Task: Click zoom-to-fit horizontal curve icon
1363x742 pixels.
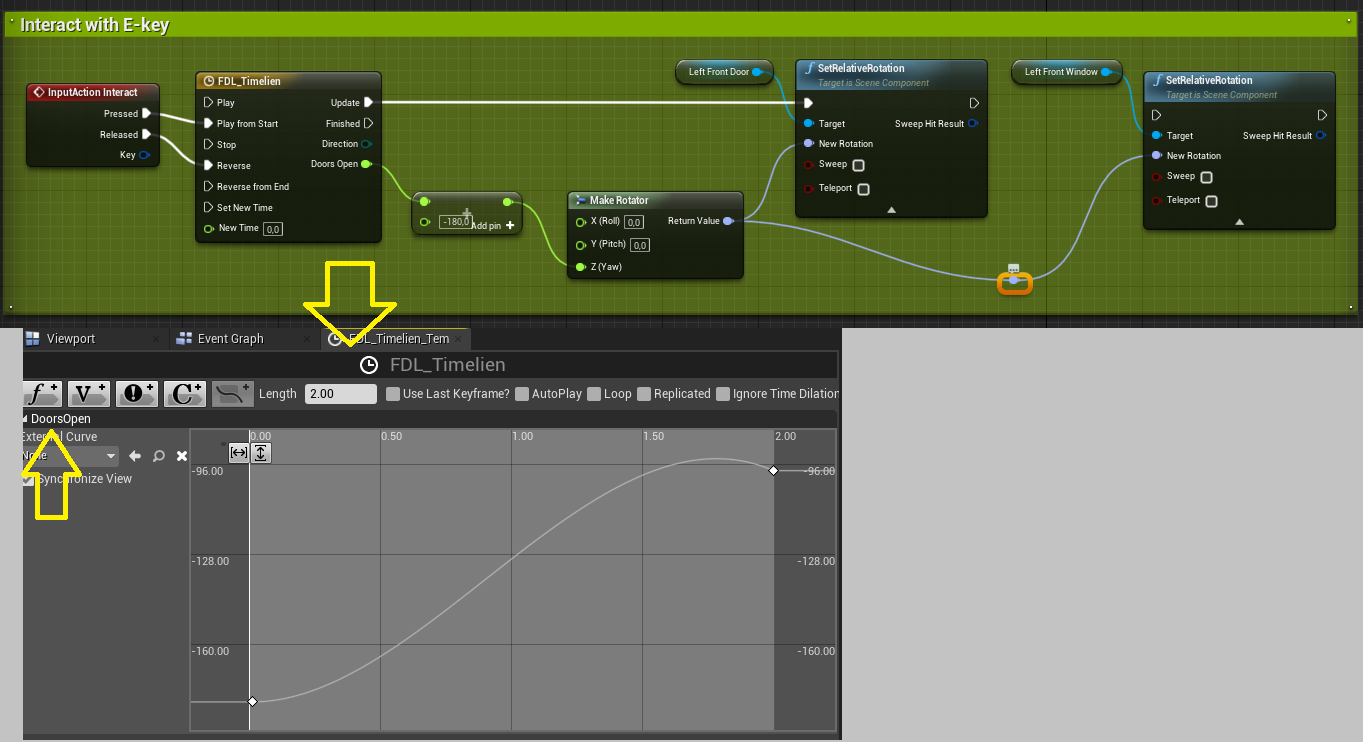Action: pos(238,453)
